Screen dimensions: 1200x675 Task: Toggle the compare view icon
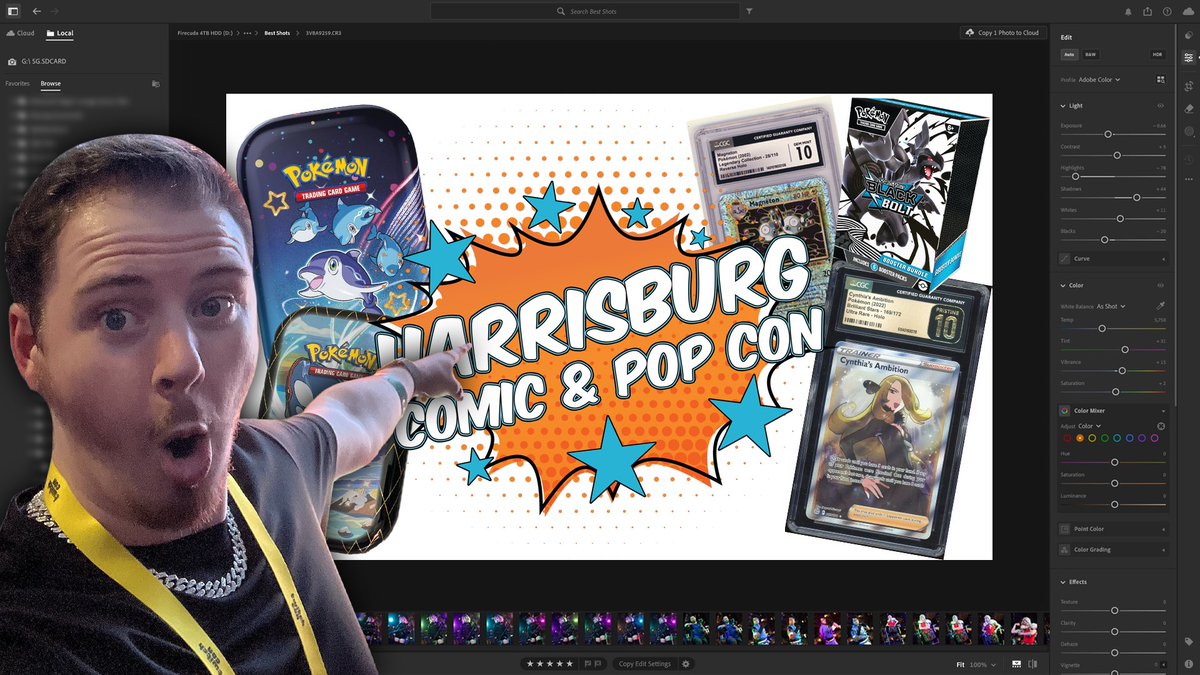(x=1032, y=664)
